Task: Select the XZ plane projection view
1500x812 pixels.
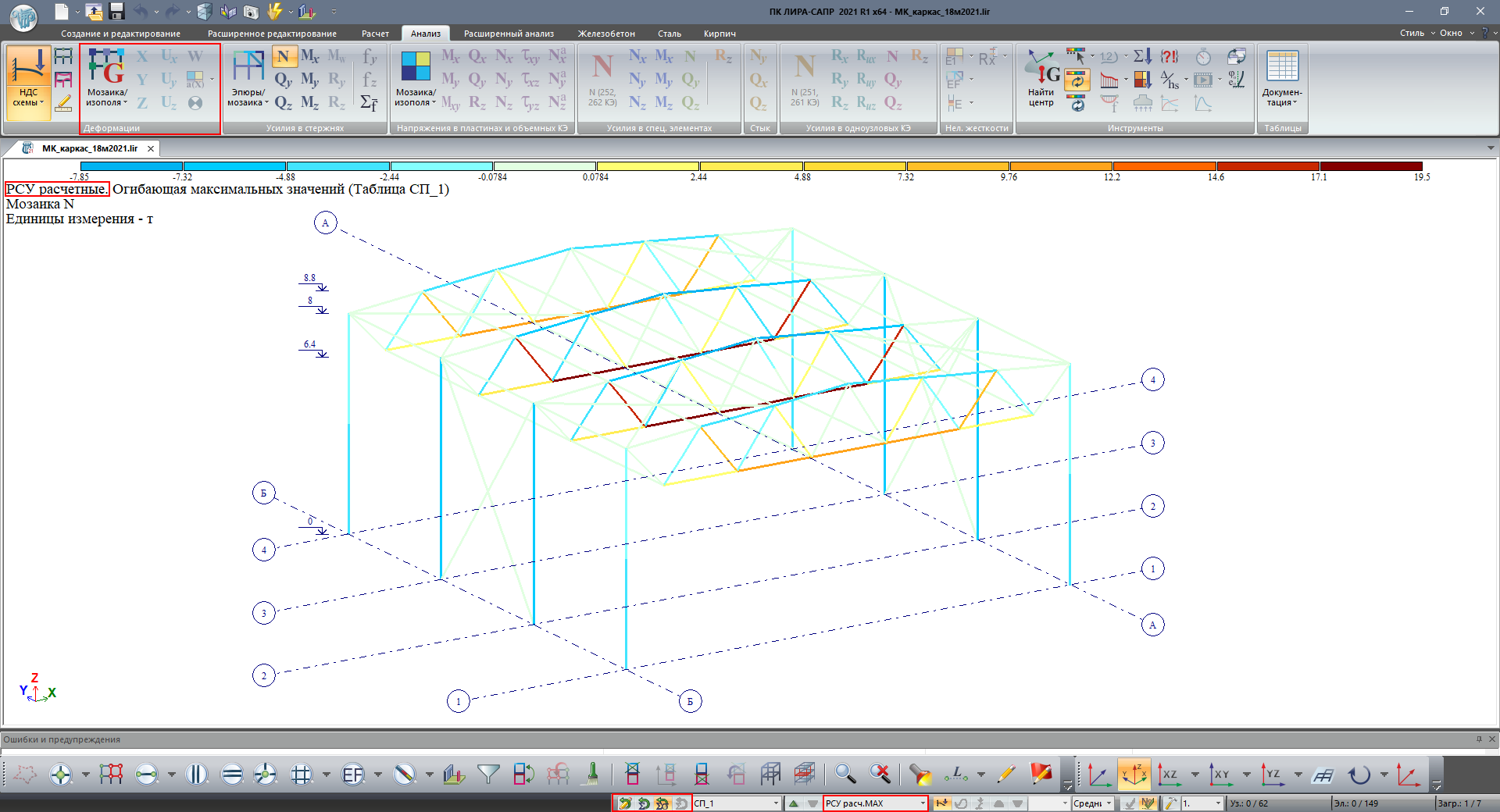Action: 1169,775
